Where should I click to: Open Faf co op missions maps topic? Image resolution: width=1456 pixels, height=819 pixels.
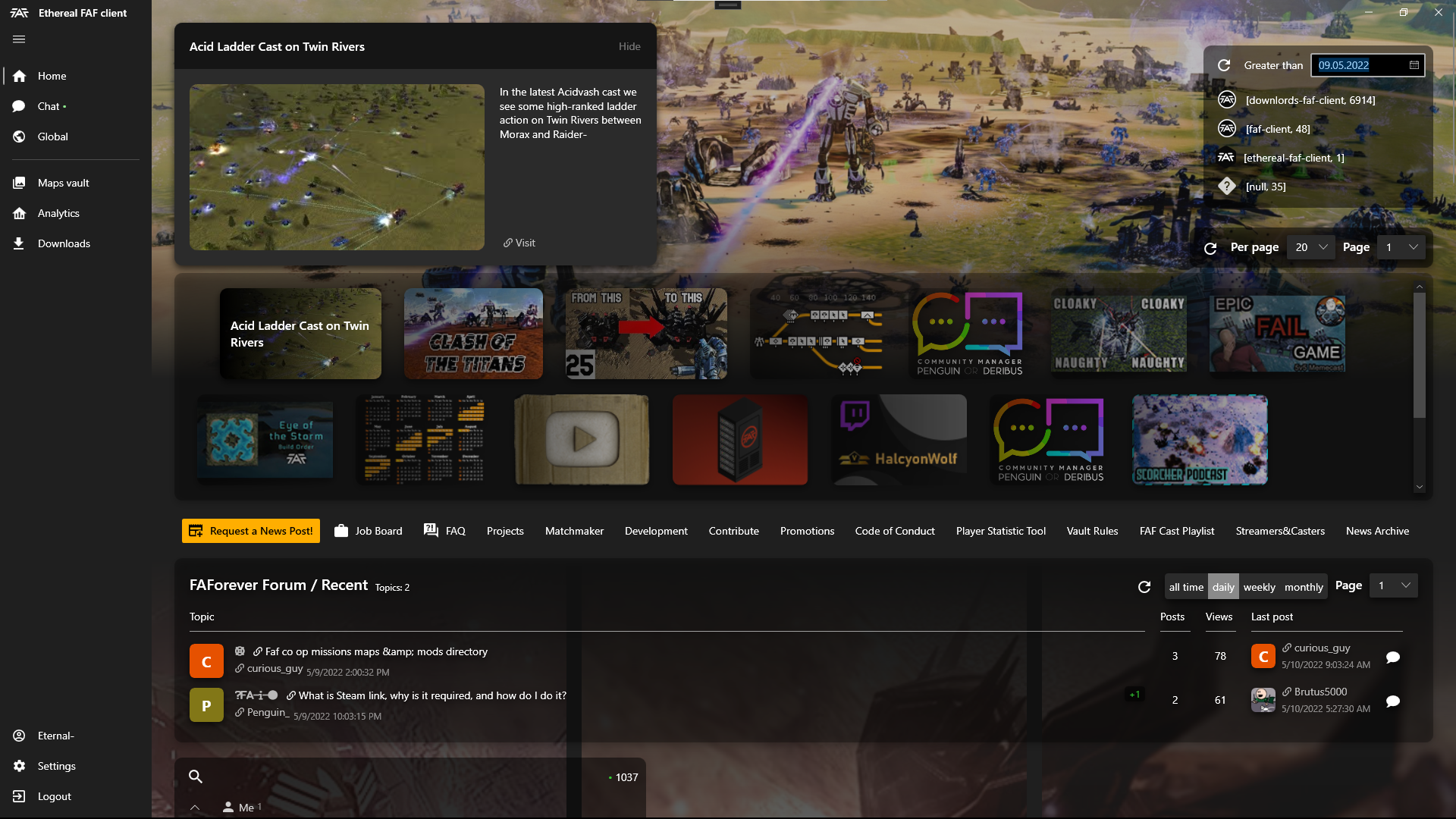376,651
